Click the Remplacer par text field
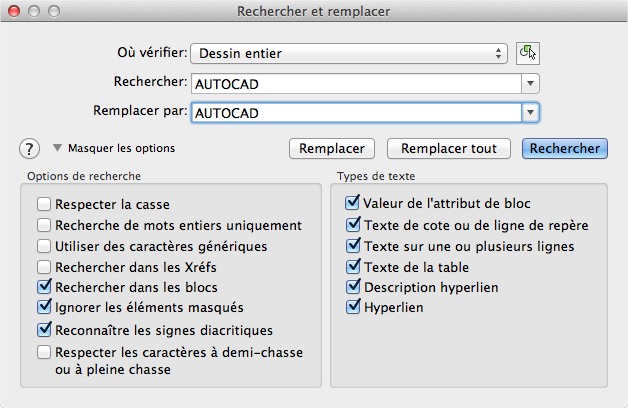 (x=355, y=113)
